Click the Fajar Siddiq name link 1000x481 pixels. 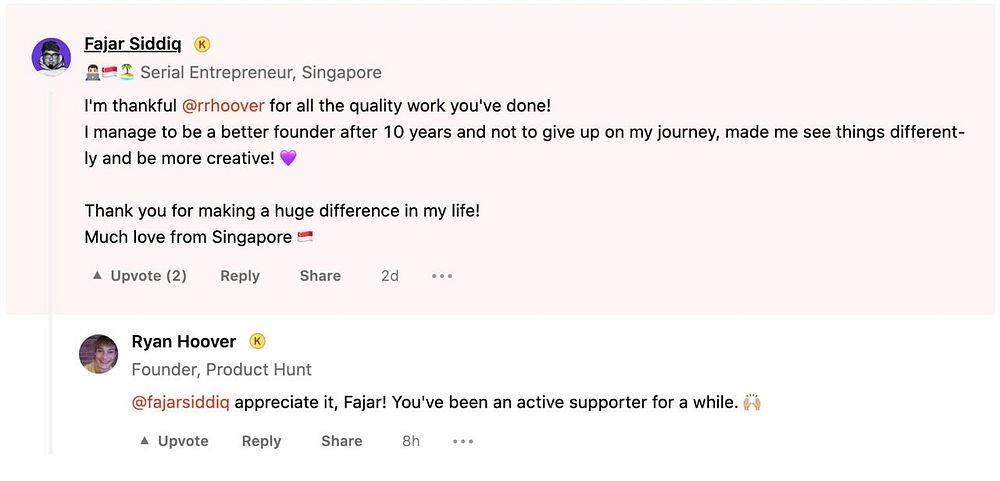[133, 44]
